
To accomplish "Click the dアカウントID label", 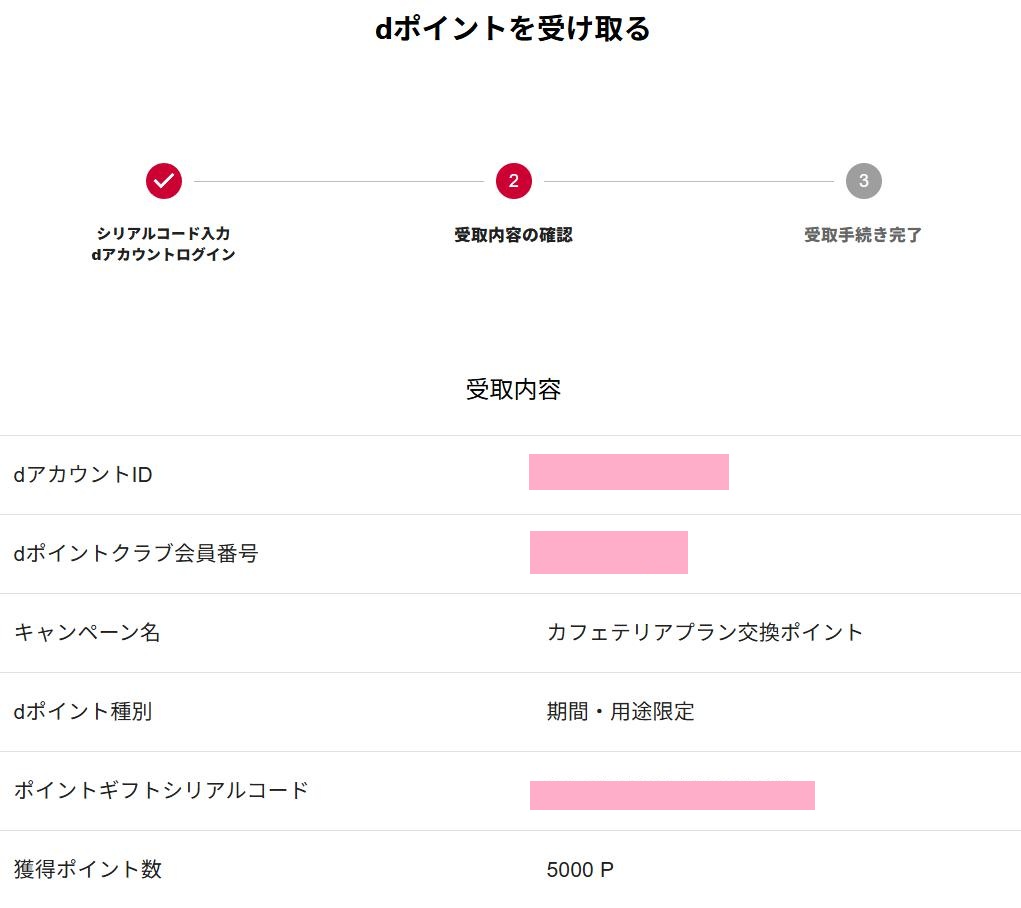I will pyautogui.click(x=83, y=474).
